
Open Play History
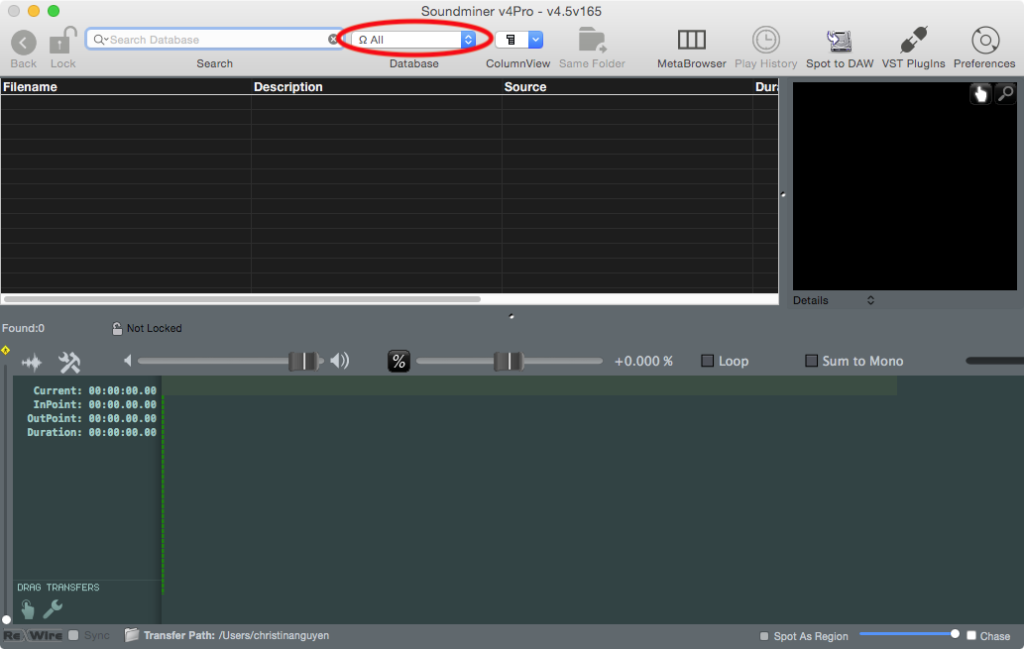coord(765,40)
